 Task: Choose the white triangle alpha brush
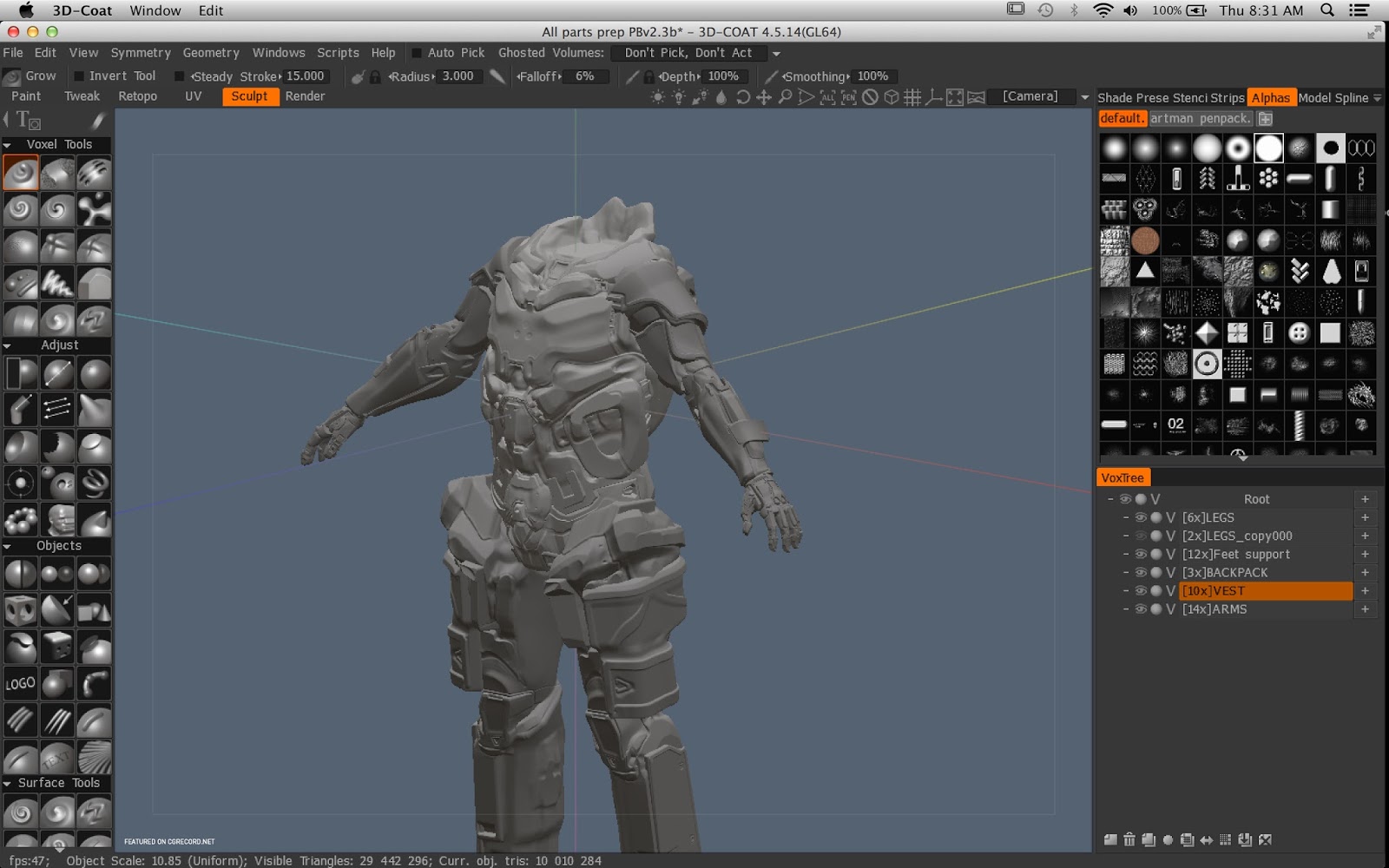click(x=1145, y=271)
